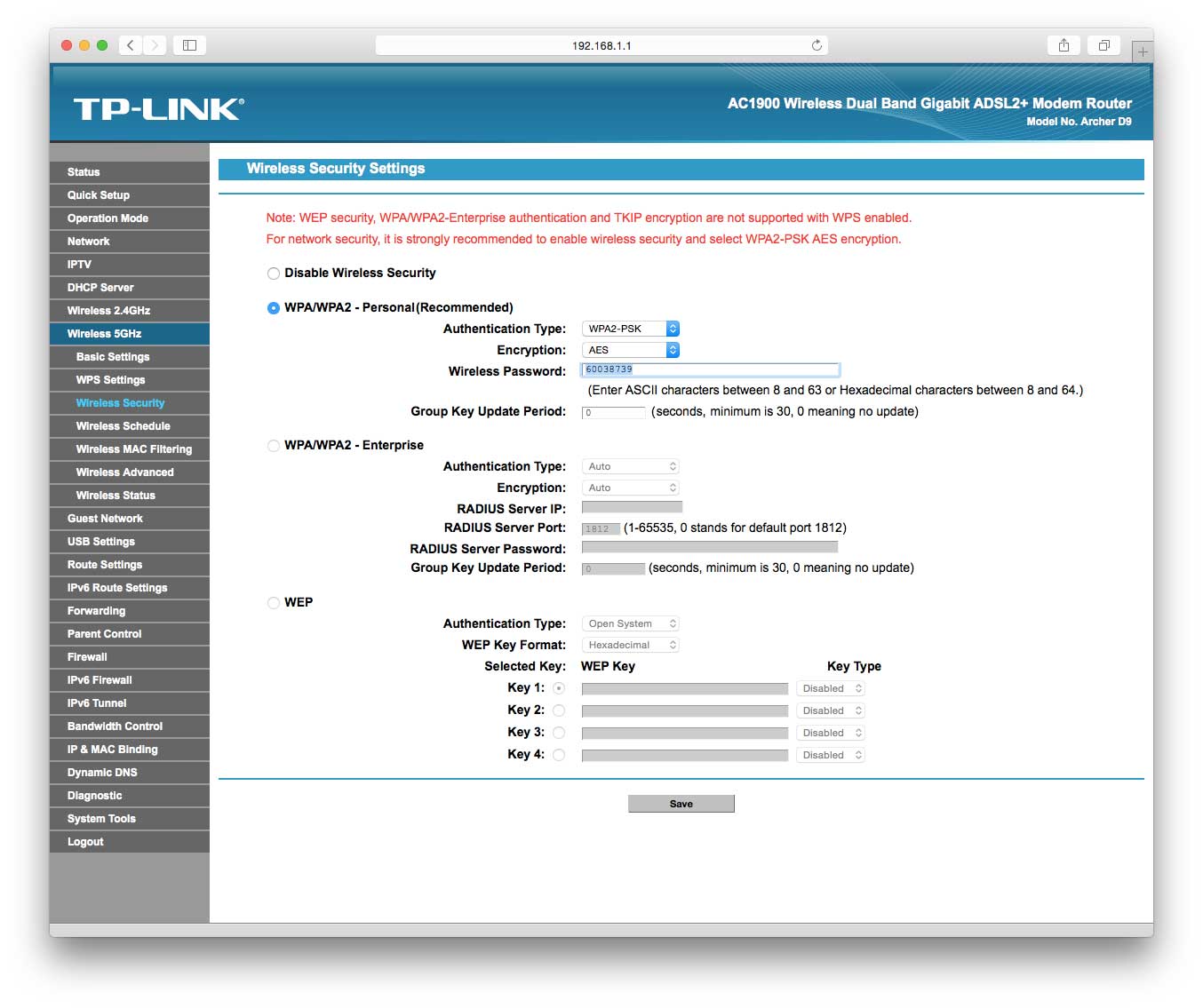Click the Safari back arrow button
Image resolution: width=1203 pixels, height=1008 pixels.
point(131,45)
